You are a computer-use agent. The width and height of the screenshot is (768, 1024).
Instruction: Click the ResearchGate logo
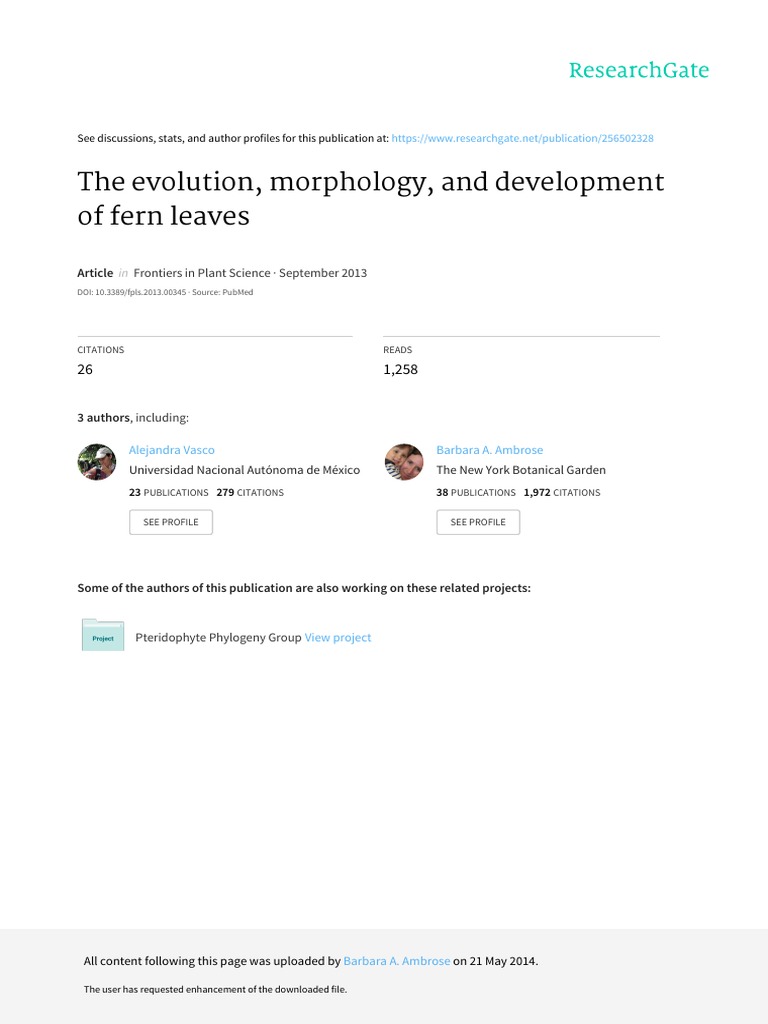pos(638,70)
